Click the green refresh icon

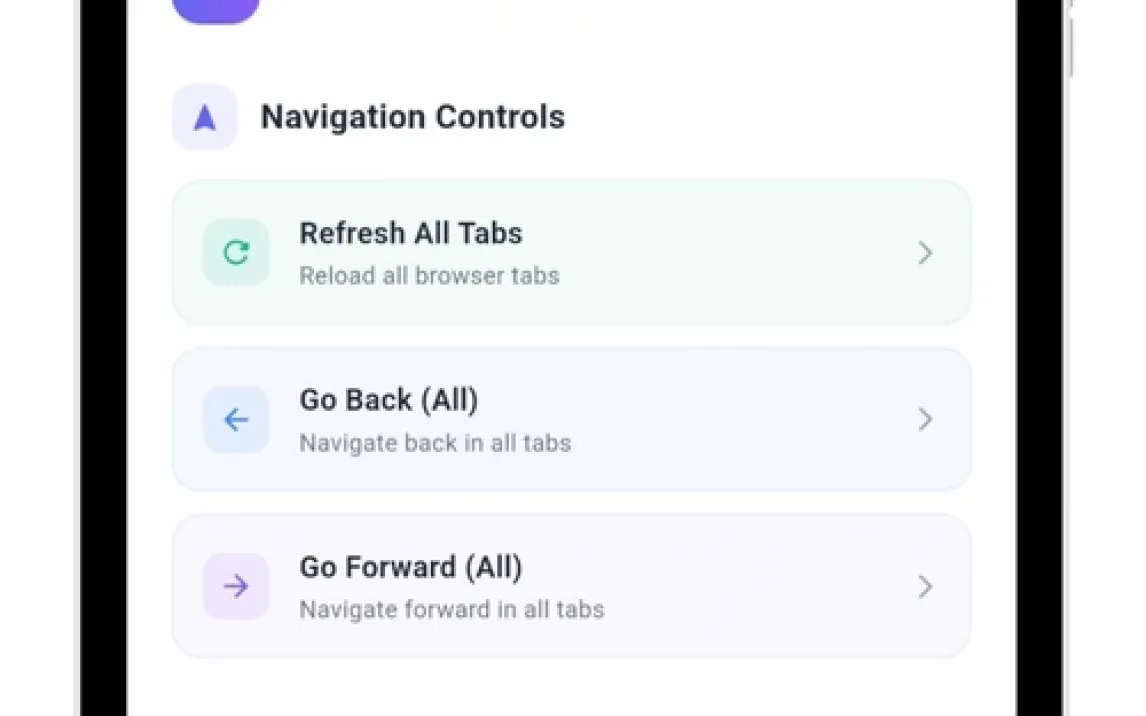pos(236,253)
